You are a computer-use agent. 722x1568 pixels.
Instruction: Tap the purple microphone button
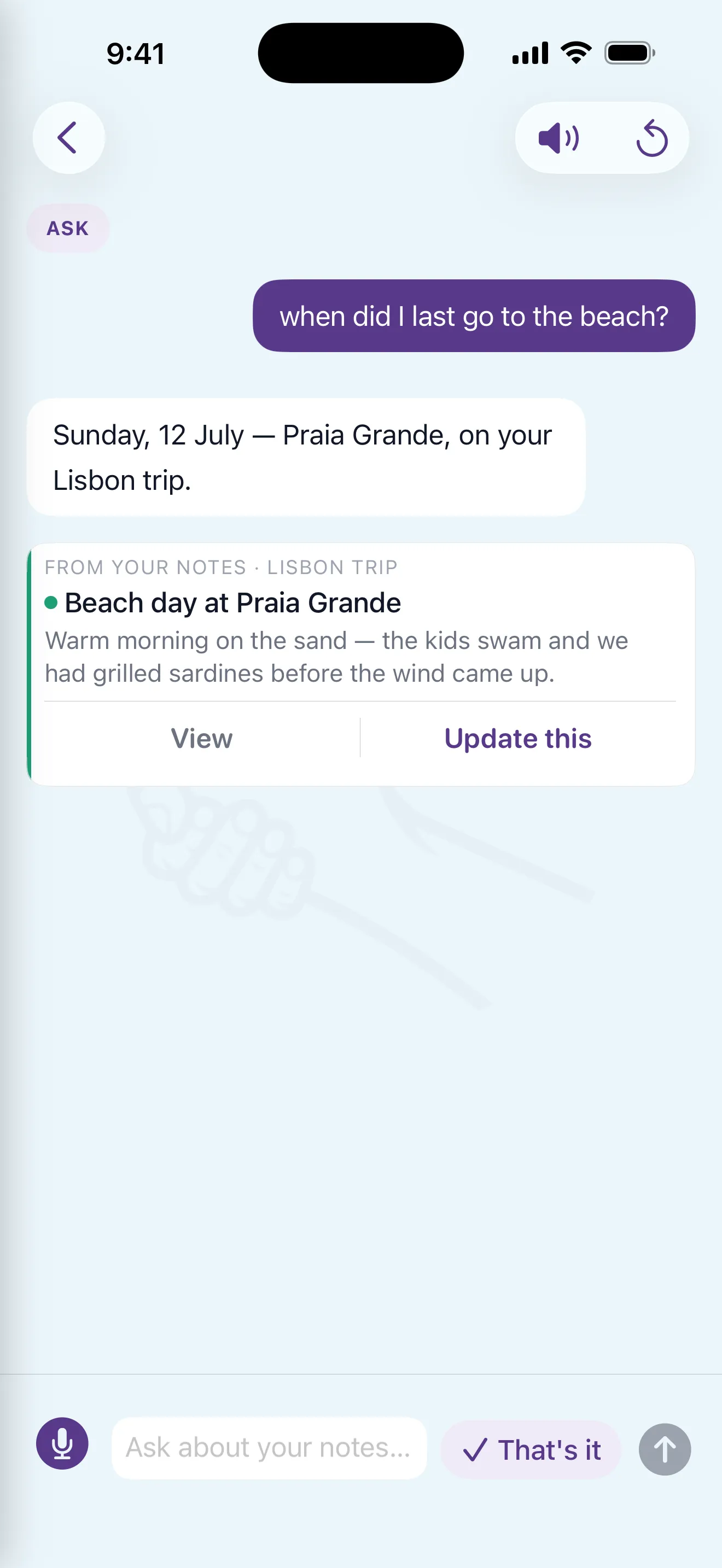tap(62, 1443)
